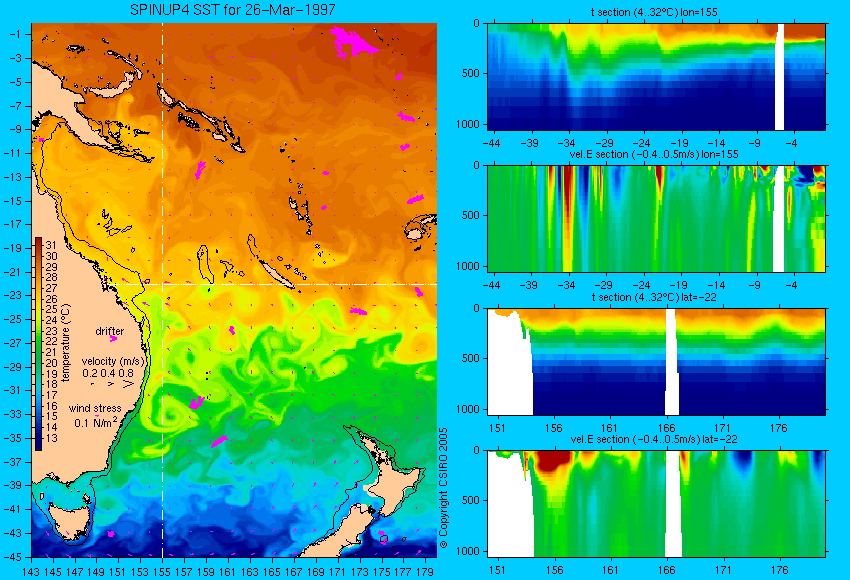This screenshot has width=850, height=580.
Task: Click the "temperature (°C)" color bar label
Action: (x=66, y=343)
